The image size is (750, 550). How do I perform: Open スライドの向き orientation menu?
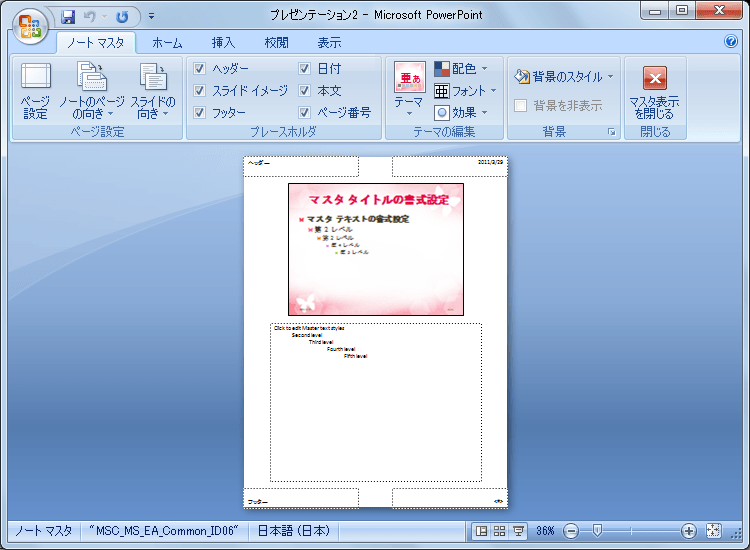pyautogui.click(x=153, y=90)
